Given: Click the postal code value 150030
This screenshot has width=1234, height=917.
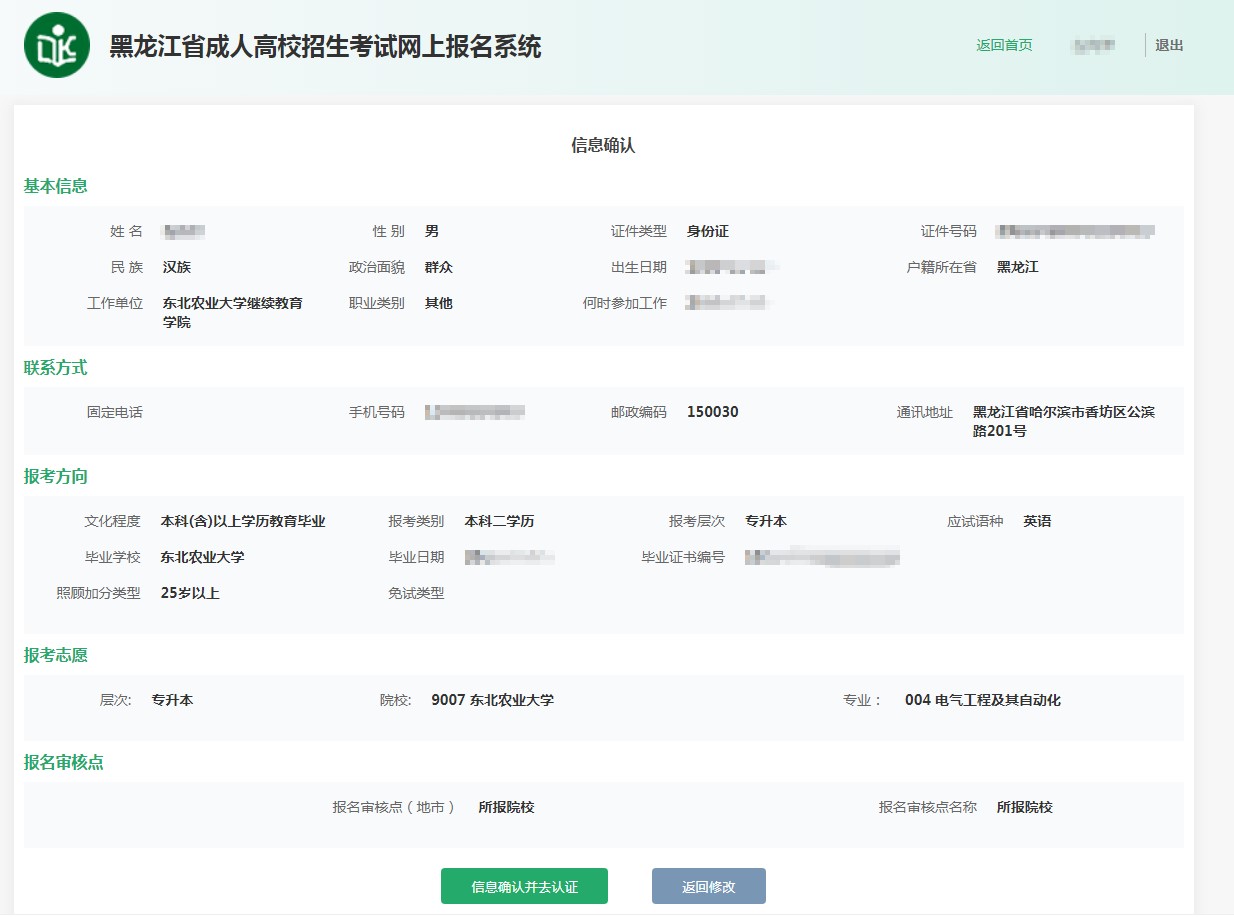Looking at the screenshot, I should pos(712,412).
